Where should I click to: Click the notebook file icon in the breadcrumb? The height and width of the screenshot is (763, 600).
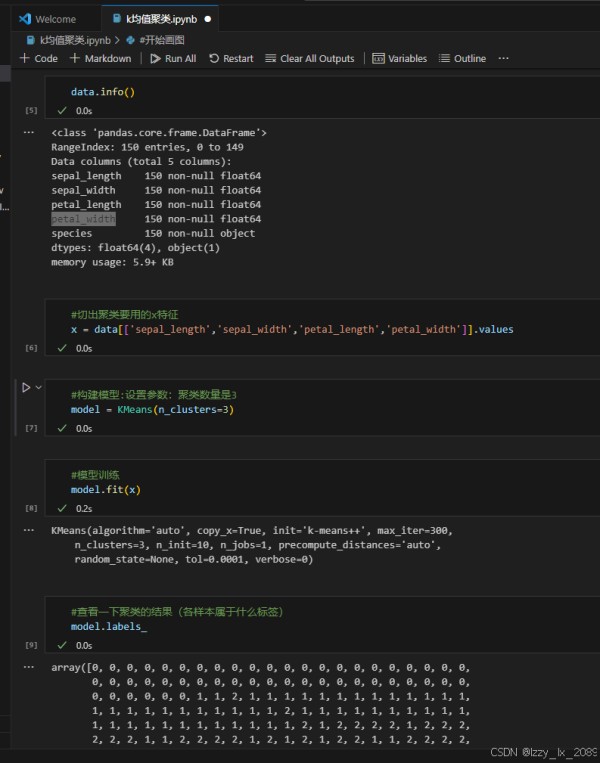31,40
